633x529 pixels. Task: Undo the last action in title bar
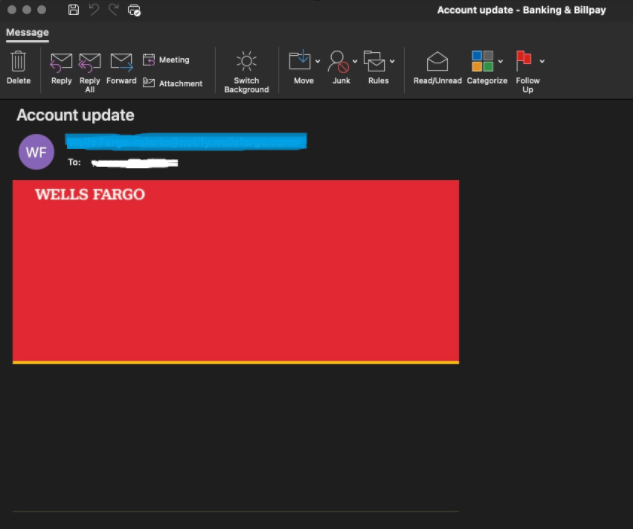[94, 10]
